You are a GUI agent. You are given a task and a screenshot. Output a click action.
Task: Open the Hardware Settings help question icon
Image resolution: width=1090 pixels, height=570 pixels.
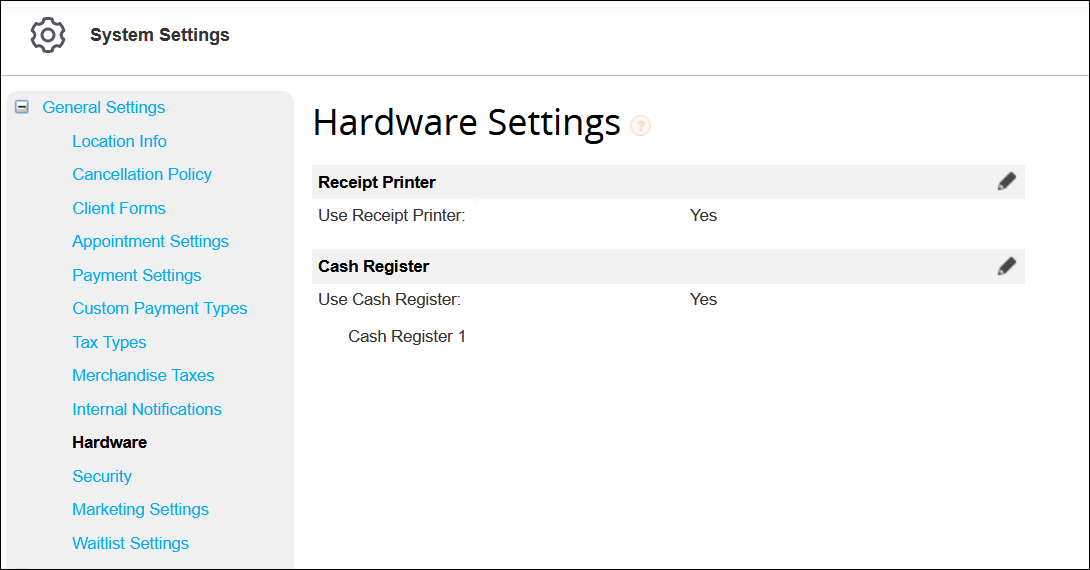coord(640,126)
